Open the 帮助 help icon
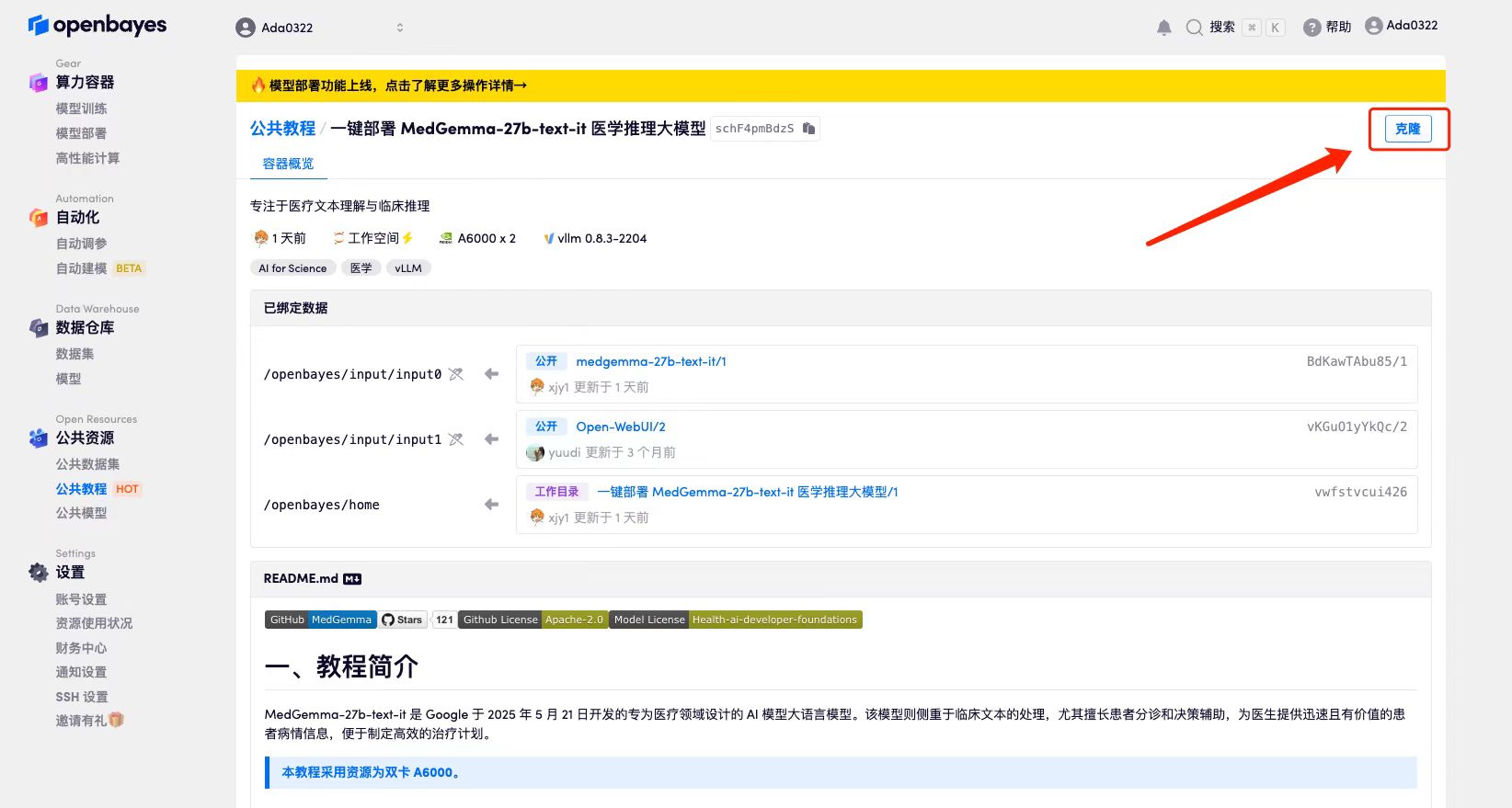Image resolution: width=1512 pixels, height=808 pixels. 1312,28
